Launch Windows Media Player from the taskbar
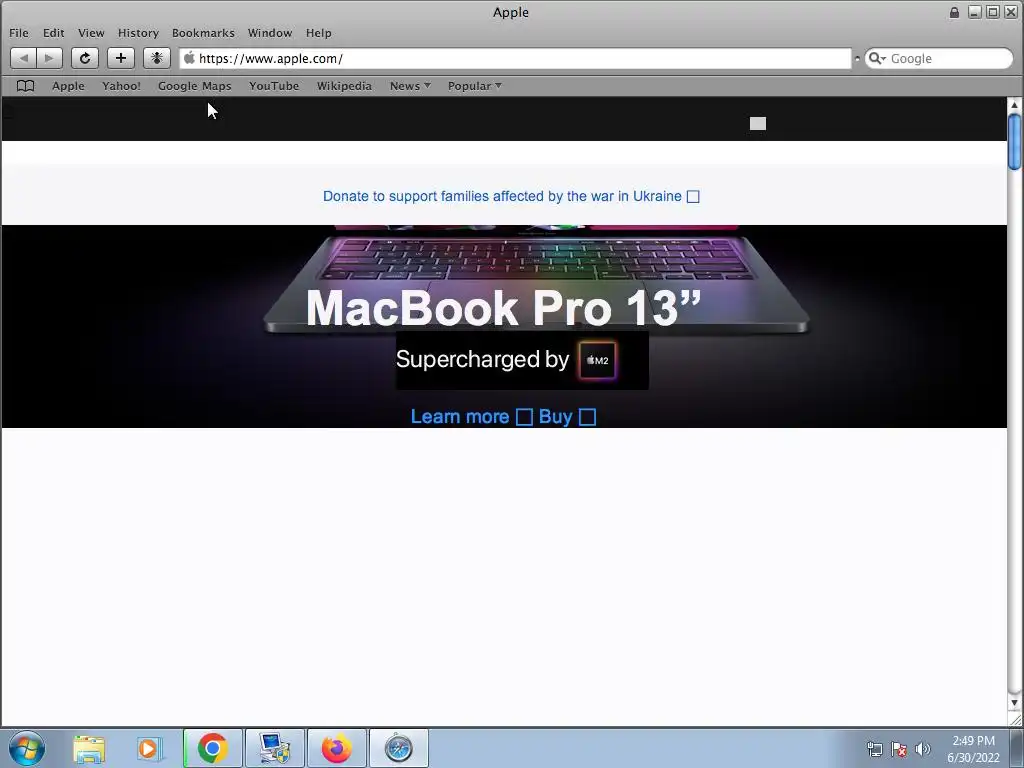This screenshot has width=1024, height=768. click(x=150, y=748)
